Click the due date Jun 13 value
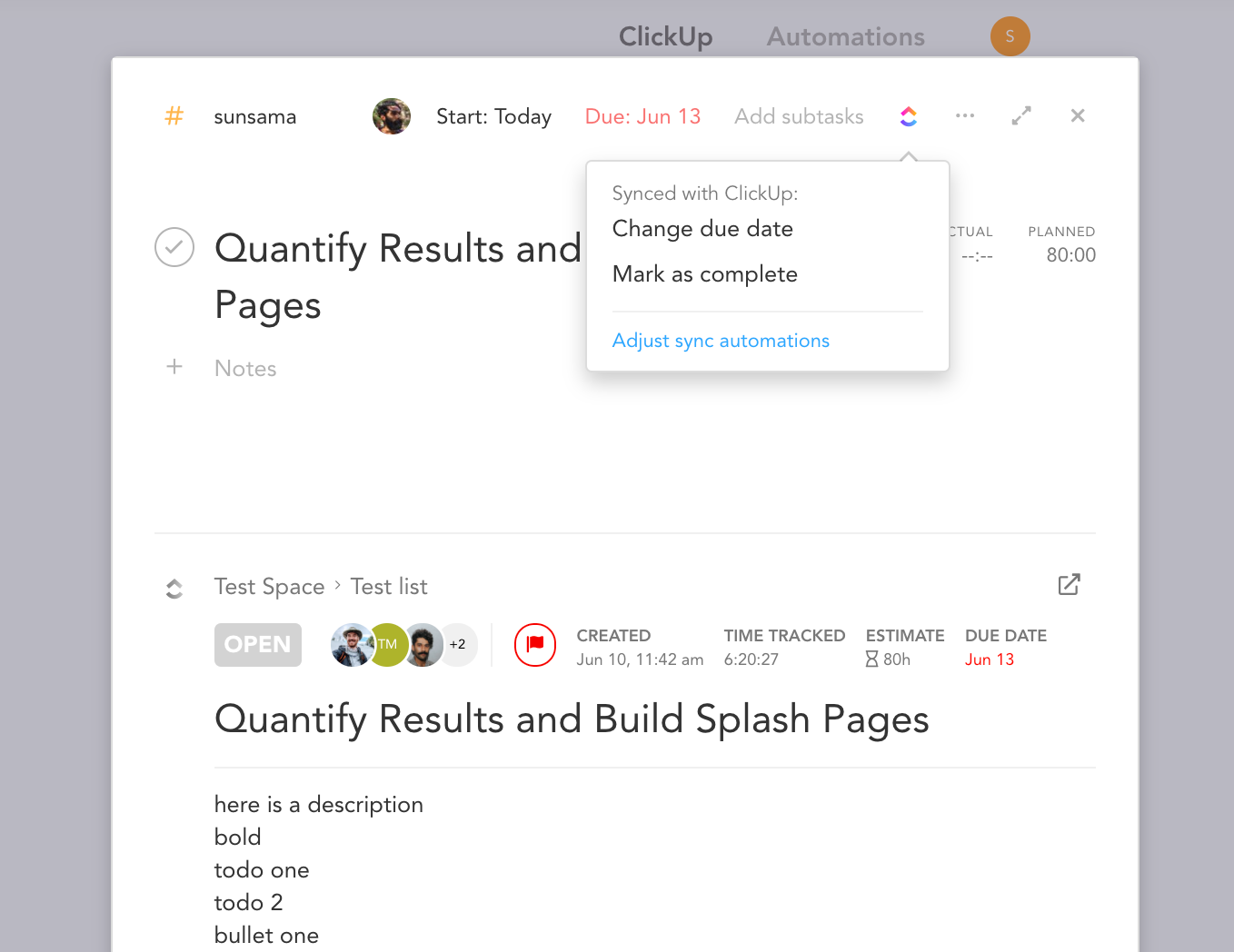 coord(990,659)
